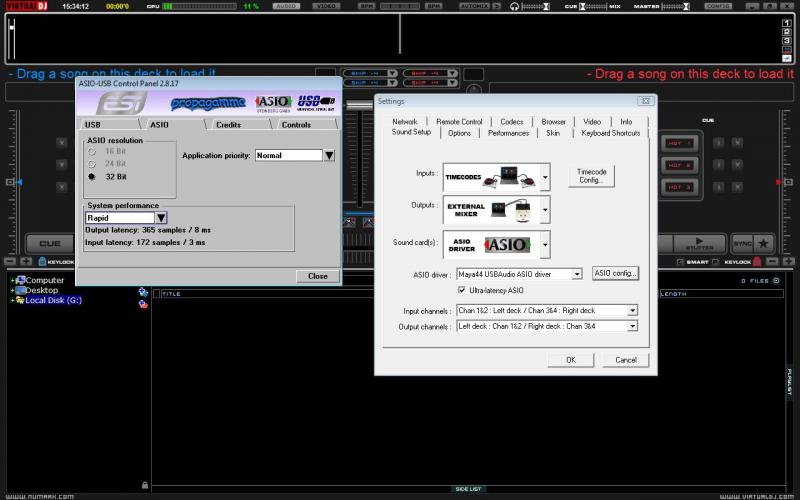Click the Timecode Config... button
The image size is (800, 500).
tap(591, 176)
